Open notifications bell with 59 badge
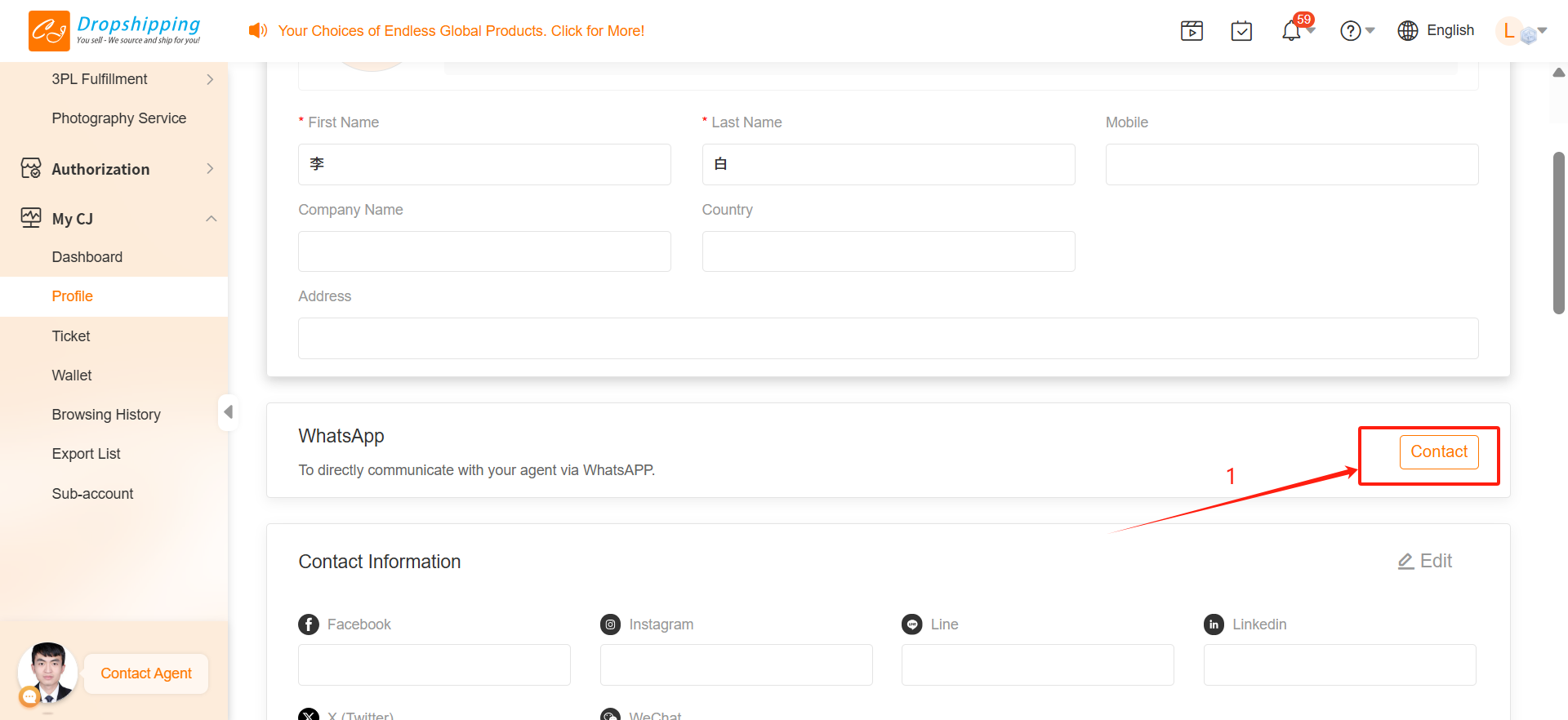 pos(1291,31)
